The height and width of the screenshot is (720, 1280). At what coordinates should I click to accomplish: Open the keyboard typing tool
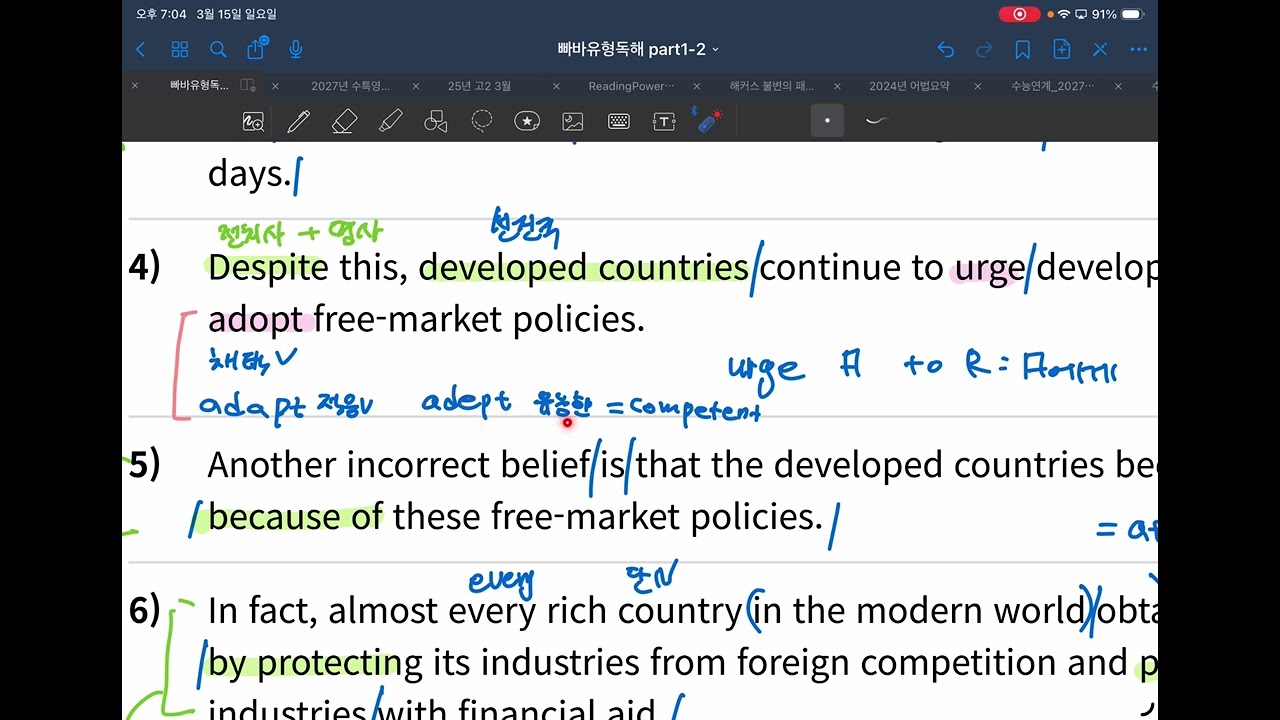[x=619, y=121]
